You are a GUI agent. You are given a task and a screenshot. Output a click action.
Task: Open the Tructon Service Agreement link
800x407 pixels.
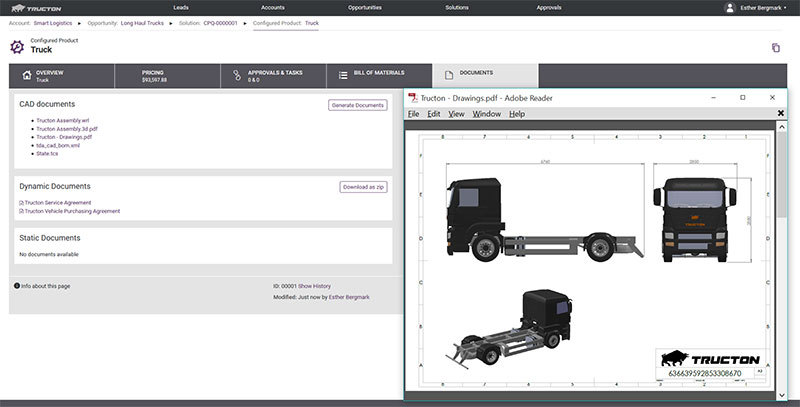pyautogui.click(x=57, y=203)
